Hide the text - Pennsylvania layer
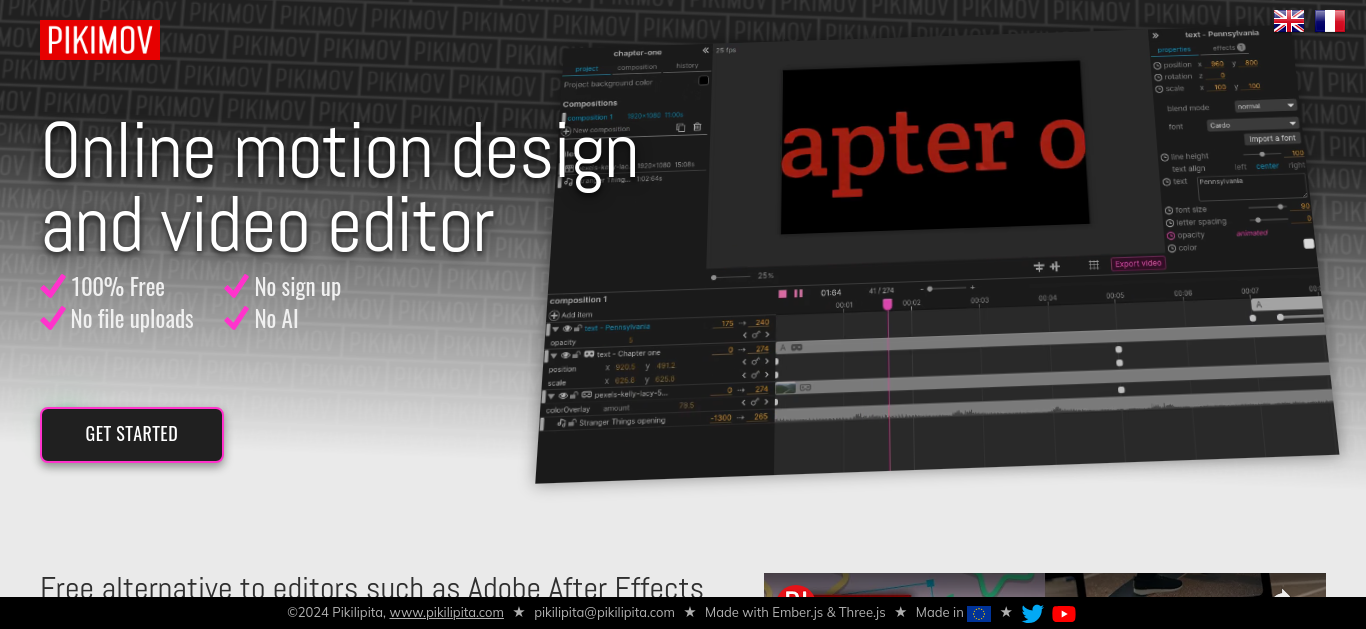The image size is (1366, 629). [567, 328]
